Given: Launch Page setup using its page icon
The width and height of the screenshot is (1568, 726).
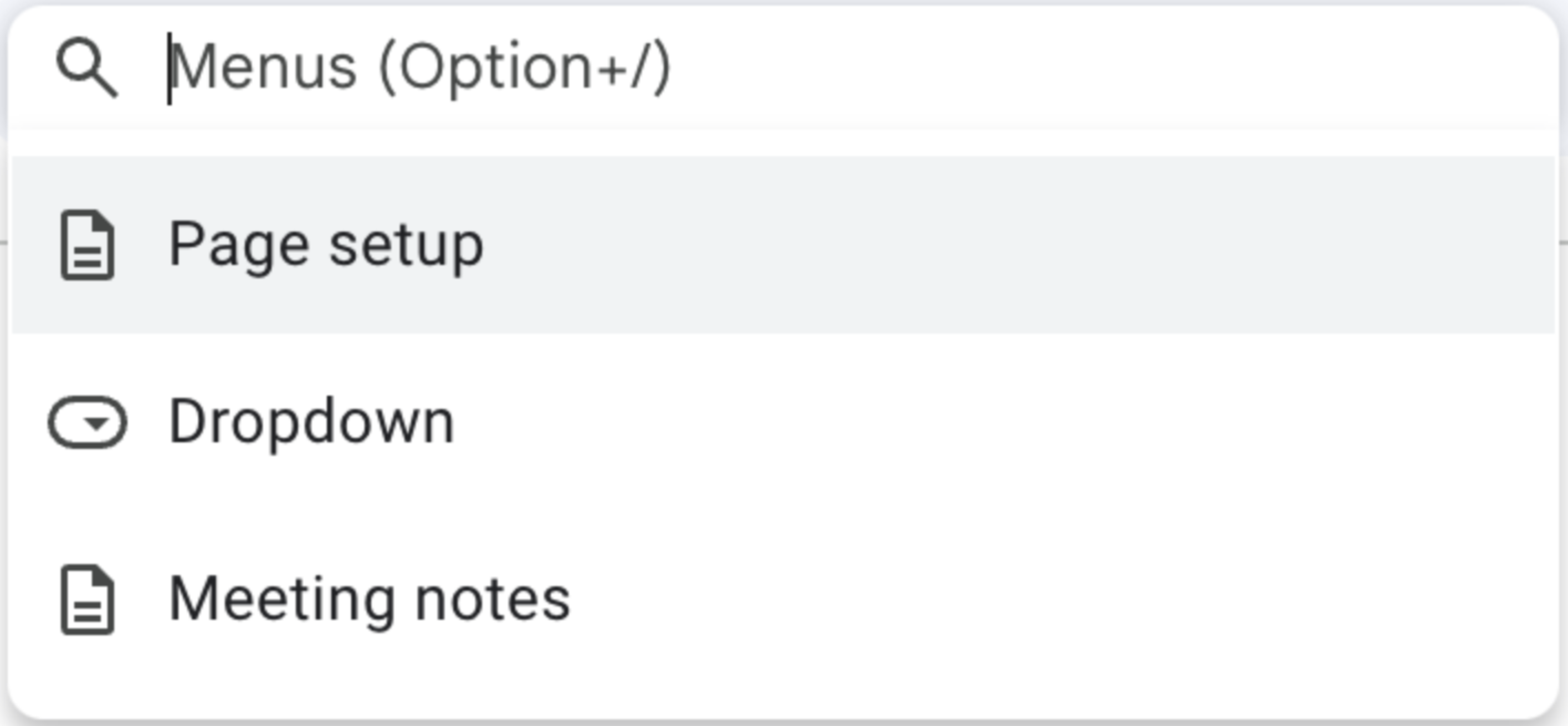Looking at the screenshot, I should tap(88, 245).
